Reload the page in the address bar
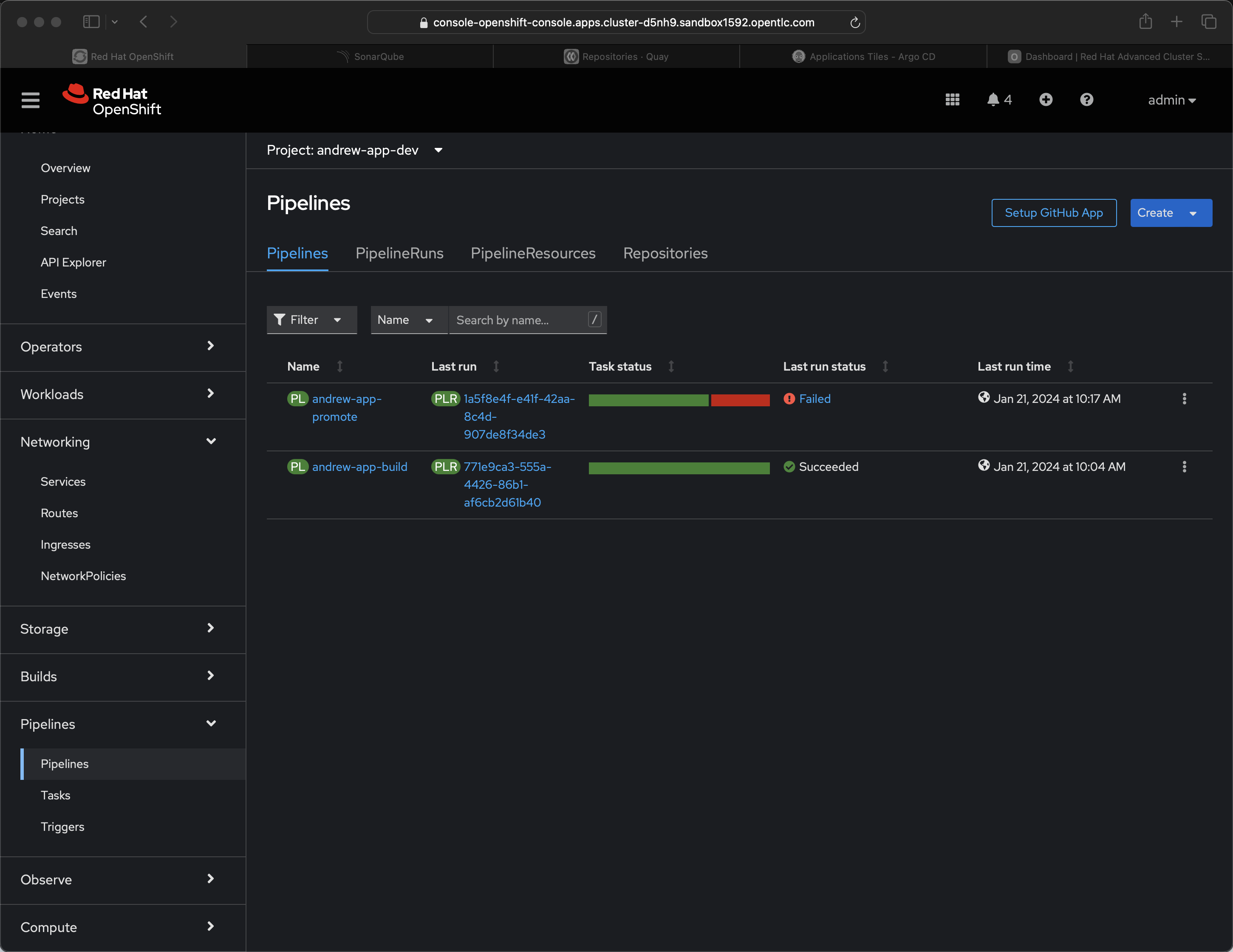 point(855,23)
